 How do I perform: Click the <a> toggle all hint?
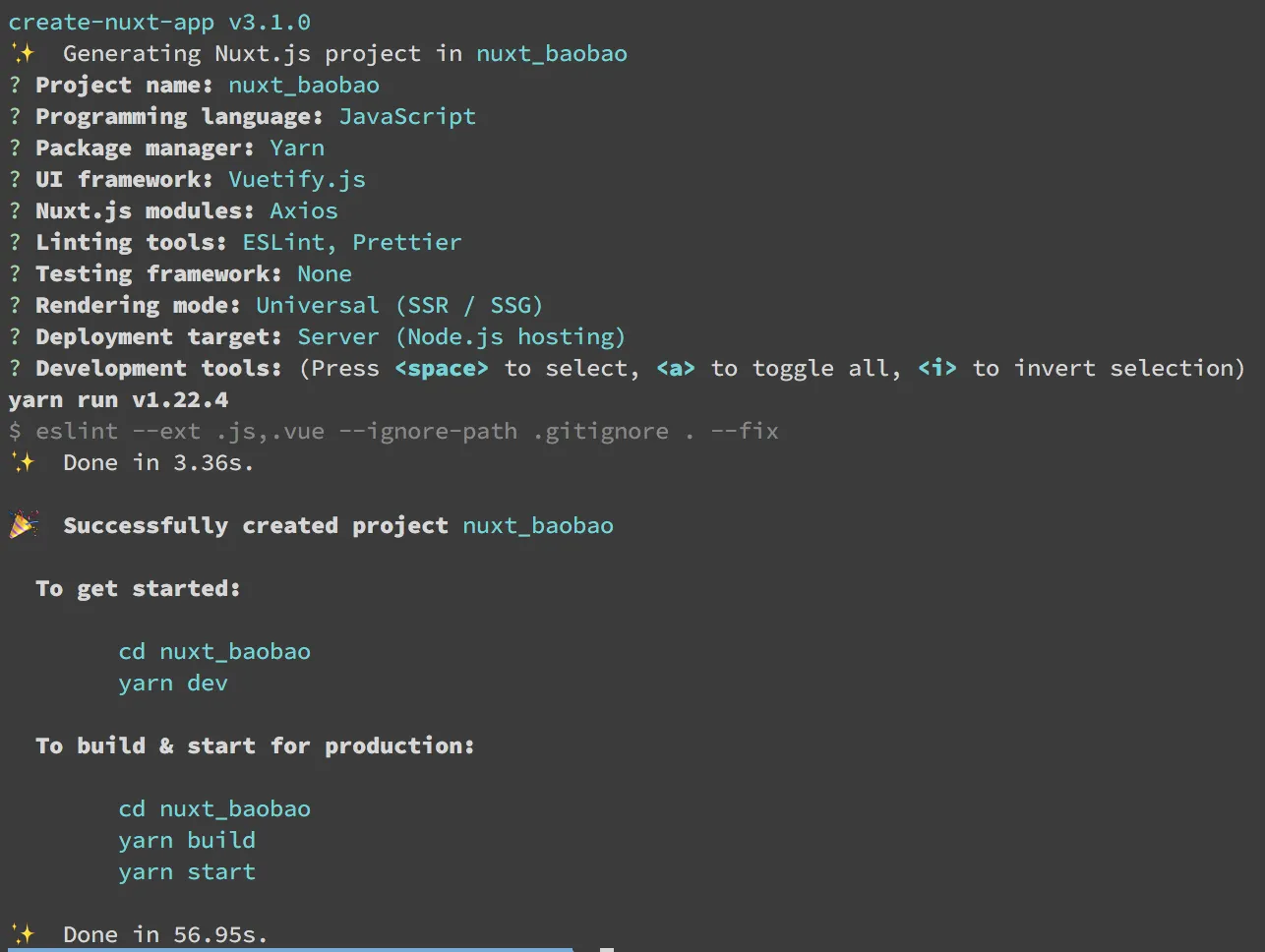point(676,368)
